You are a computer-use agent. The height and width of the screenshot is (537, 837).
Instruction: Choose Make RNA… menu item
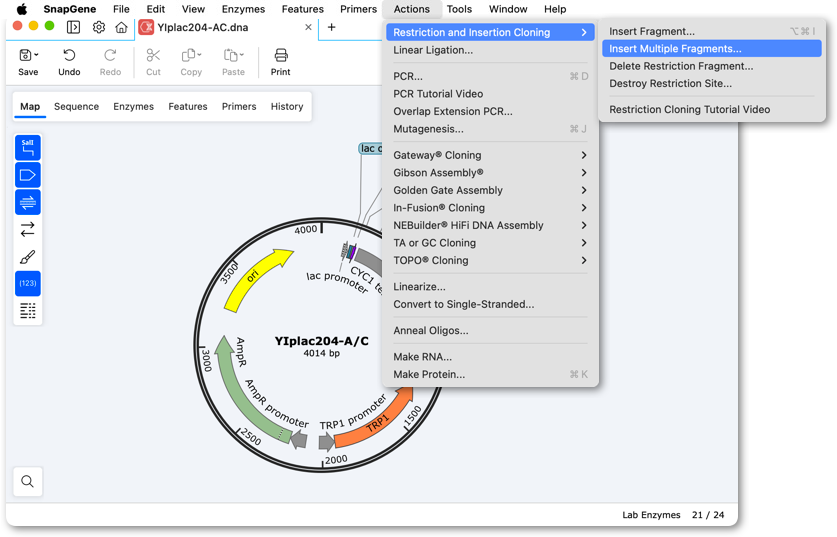[490, 357]
